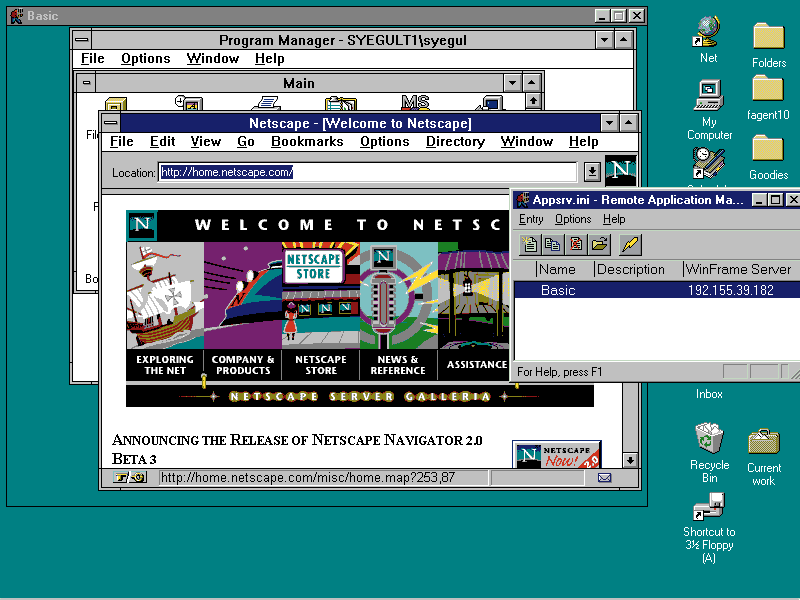Click the N logo at the banner's top-left corner
The height and width of the screenshot is (600, 800).
[x=142, y=224]
